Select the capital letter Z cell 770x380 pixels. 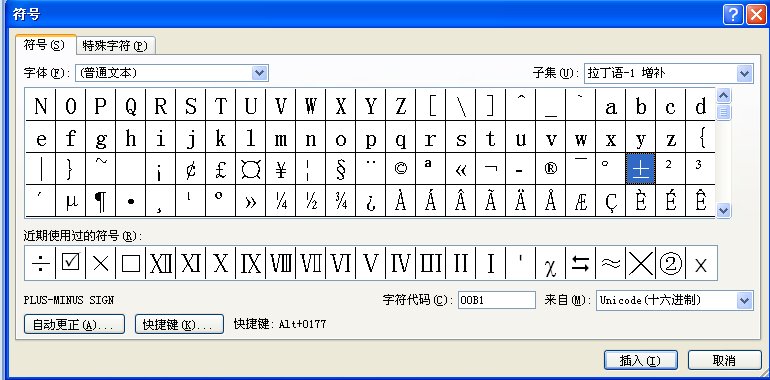point(401,105)
